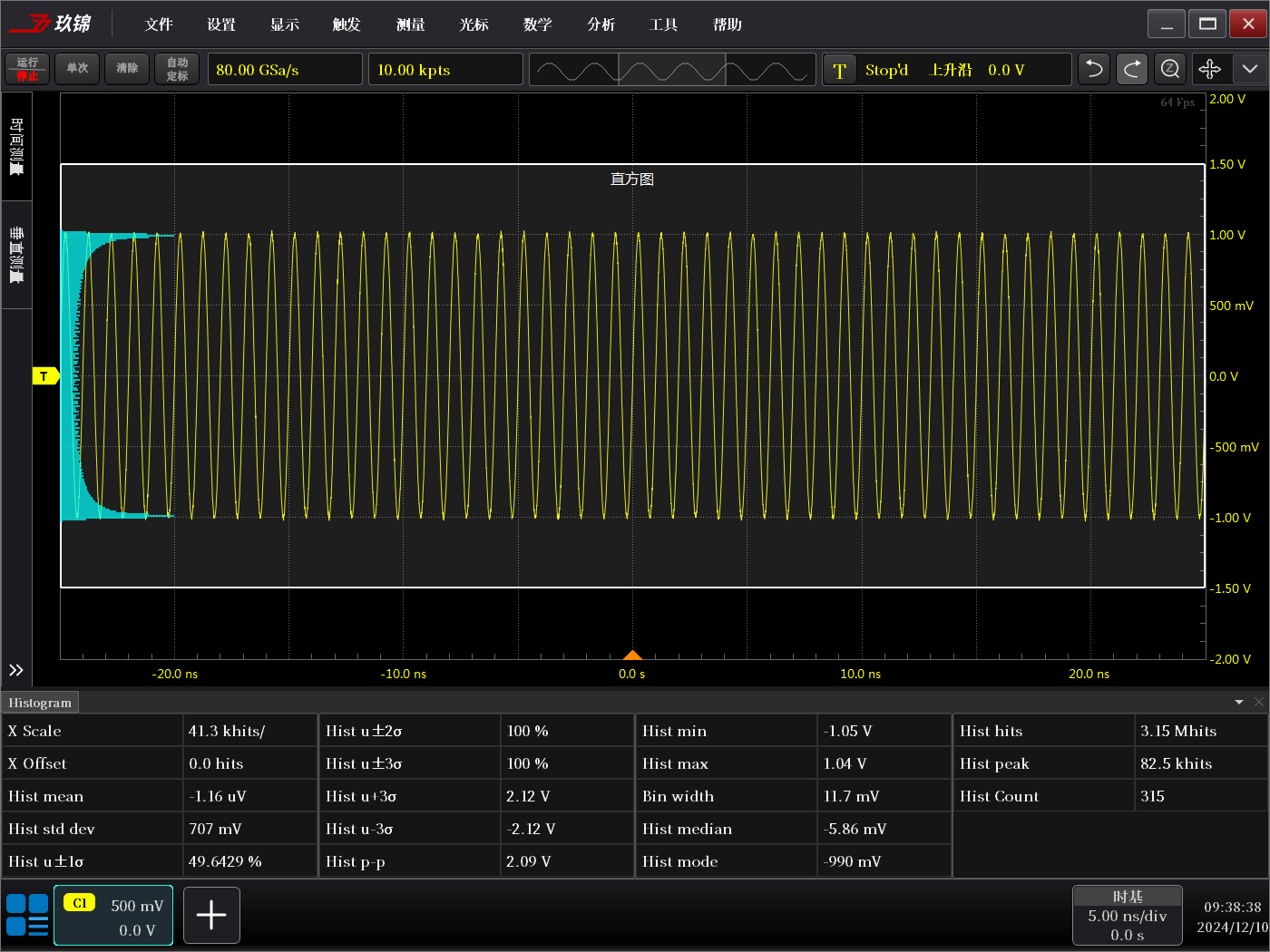Screen dimensions: 1270x952
Task: Click the 单次 single acquisition button
Action: point(77,69)
